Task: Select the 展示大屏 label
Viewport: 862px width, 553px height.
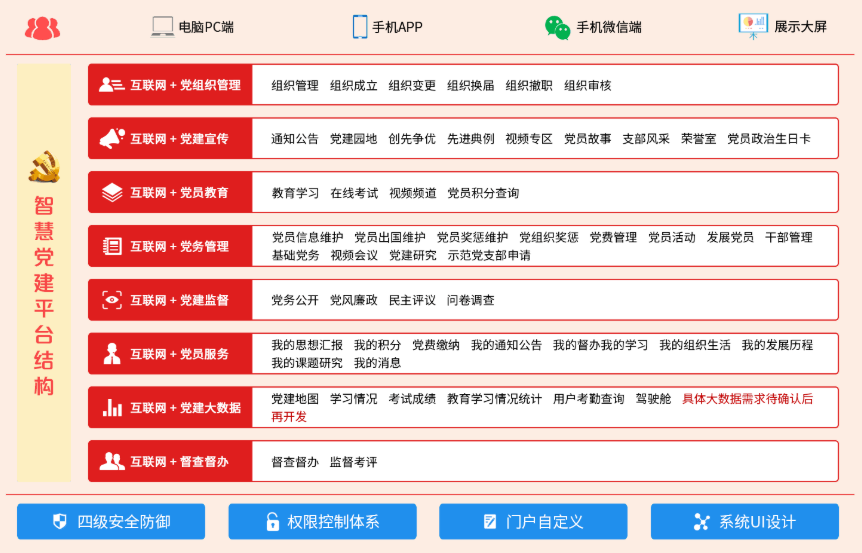Action: (800, 26)
